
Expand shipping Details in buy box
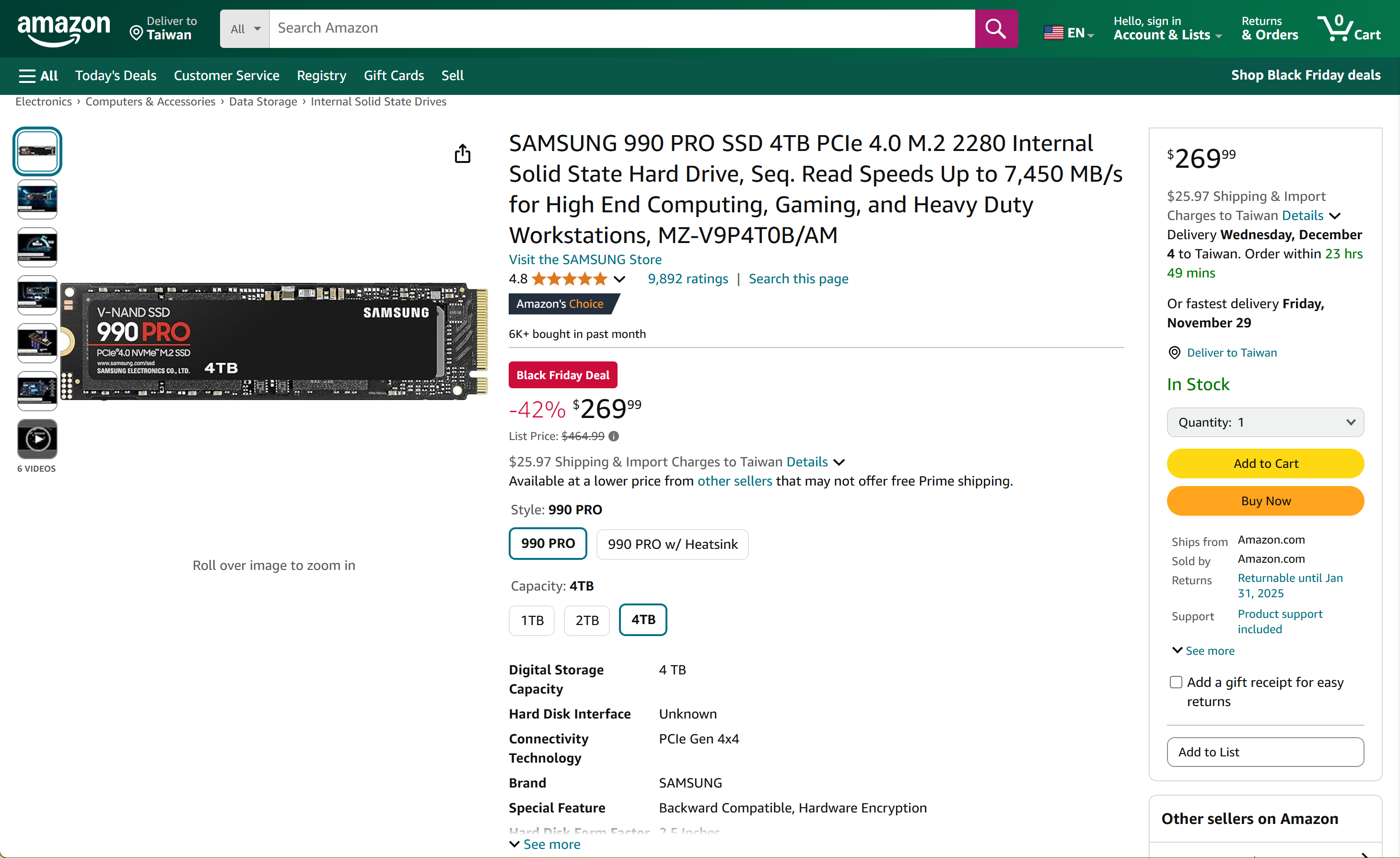[x=1311, y=215]
